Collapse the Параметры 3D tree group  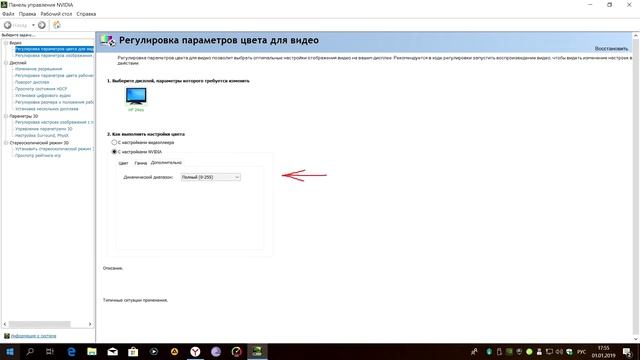(6, 116)
